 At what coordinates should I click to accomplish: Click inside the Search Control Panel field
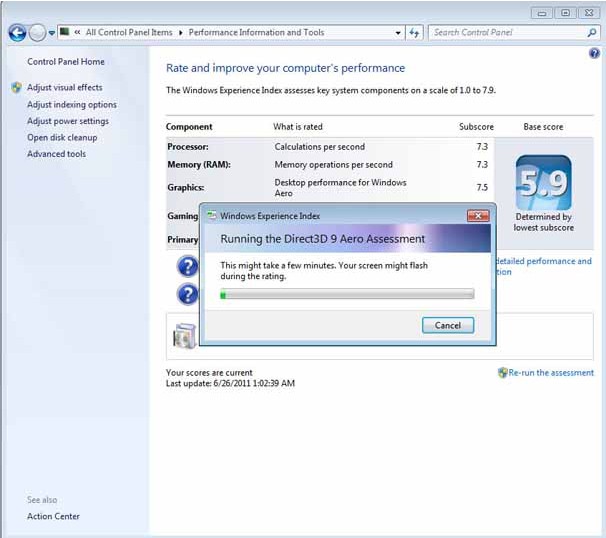505,33
